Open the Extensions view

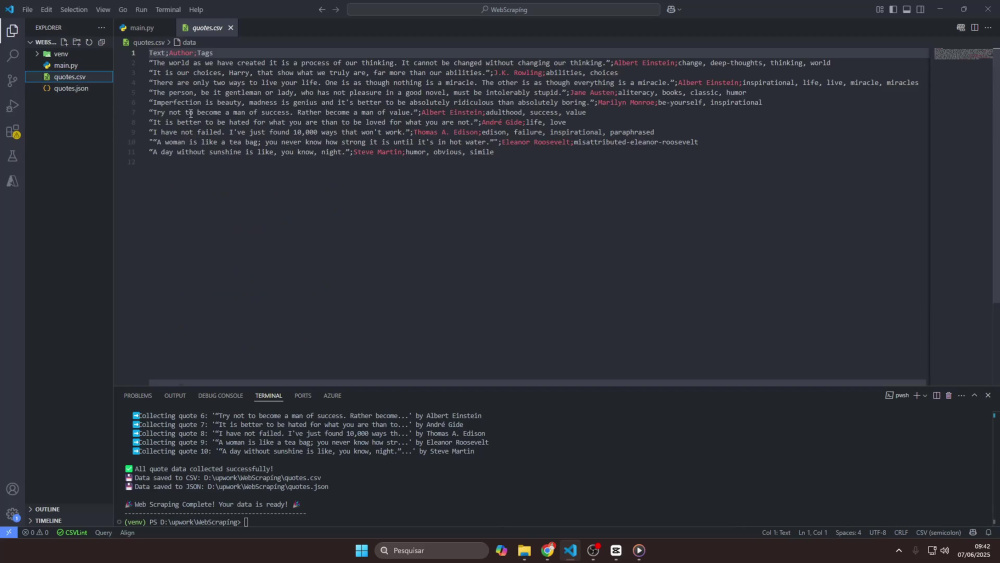[x=12, y=131]
